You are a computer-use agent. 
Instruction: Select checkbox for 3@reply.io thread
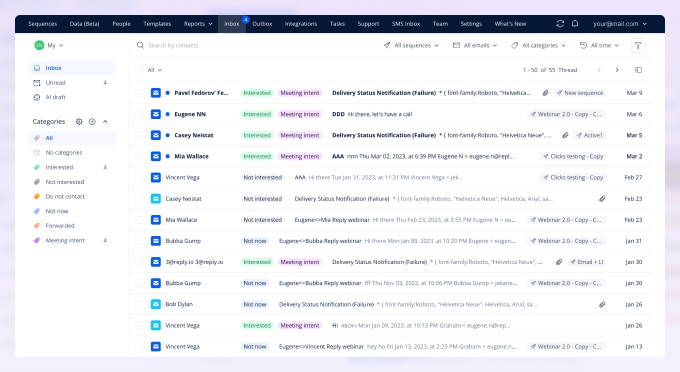(139, 262)
